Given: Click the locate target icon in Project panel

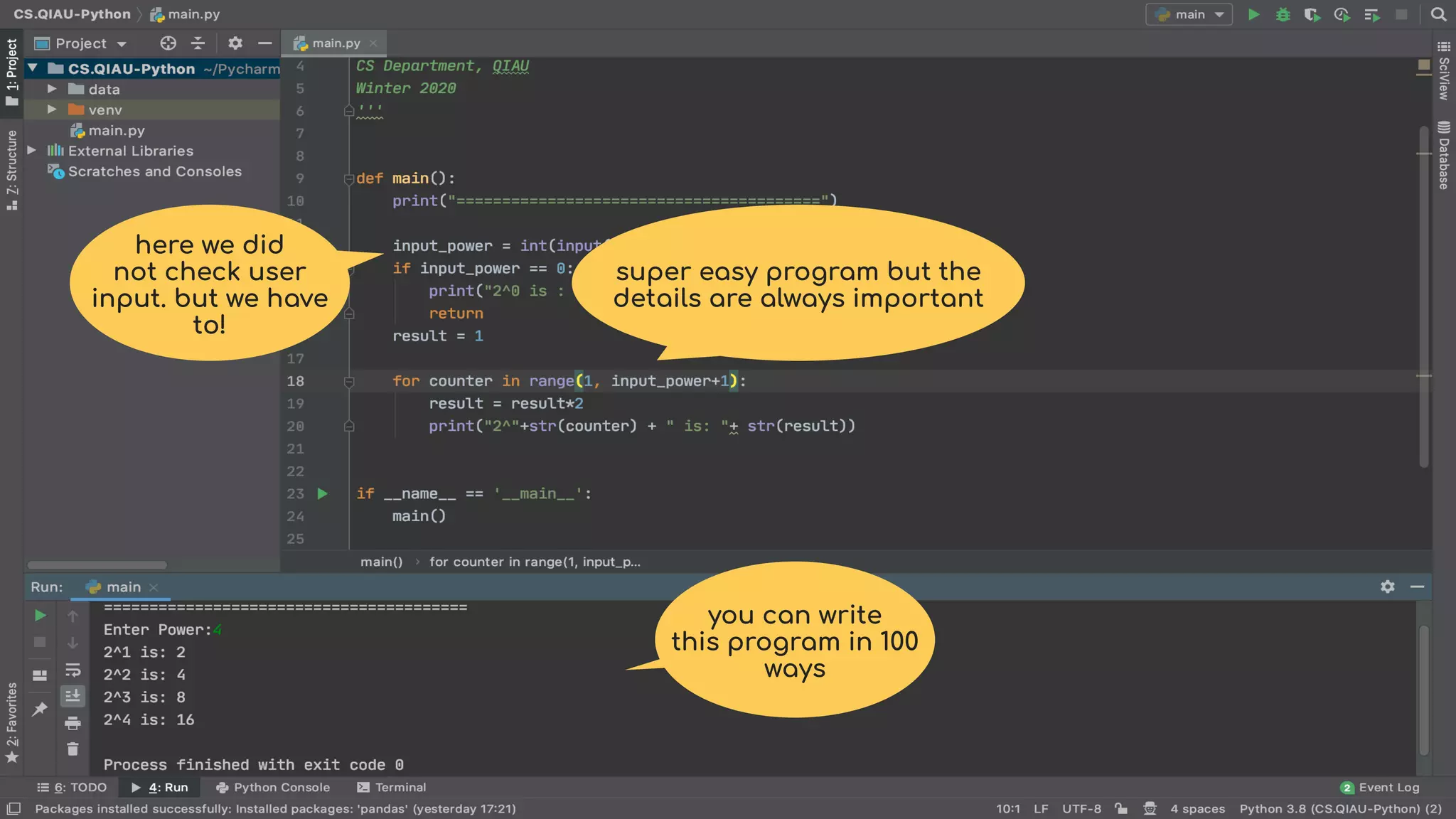Looking at the screenshot, I should 168,43.
